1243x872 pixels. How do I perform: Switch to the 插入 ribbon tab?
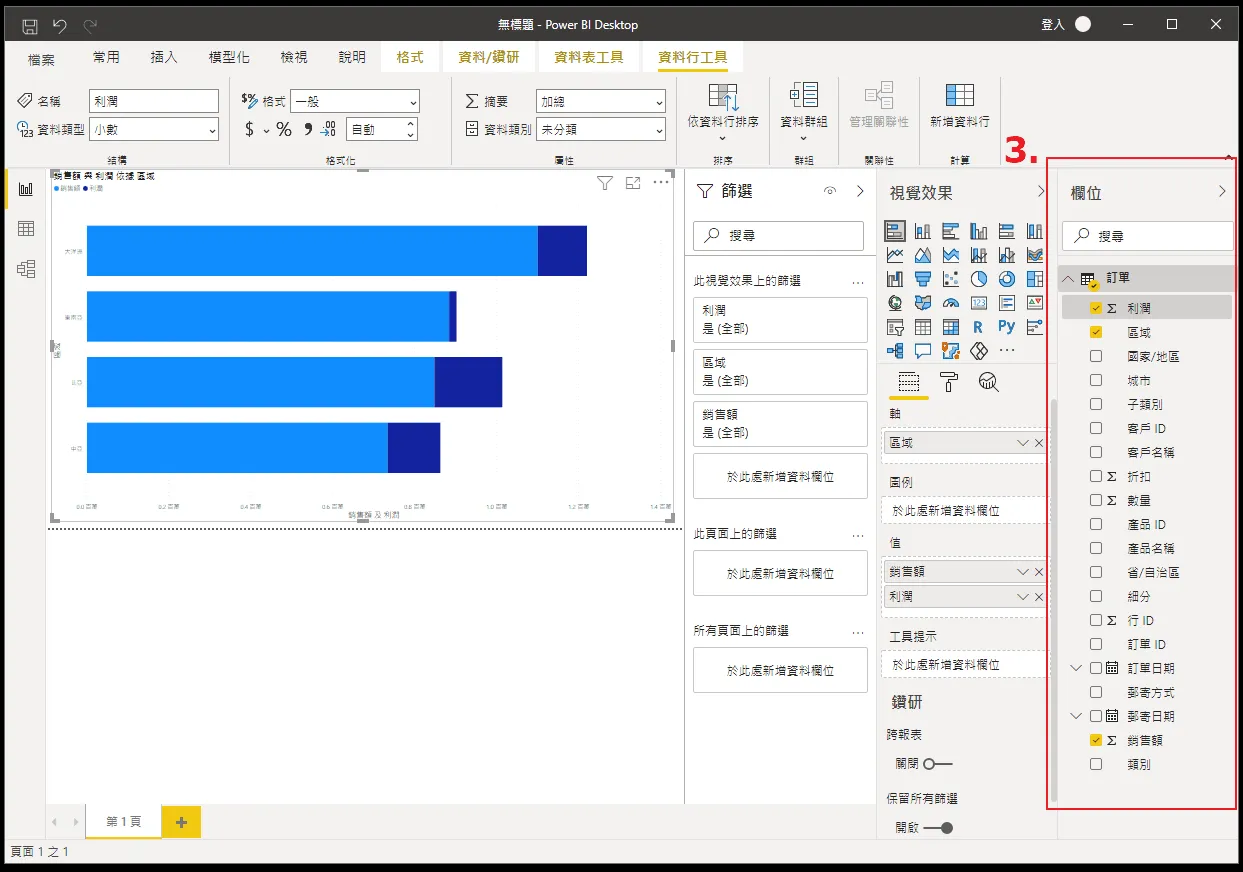click(164, 57)
